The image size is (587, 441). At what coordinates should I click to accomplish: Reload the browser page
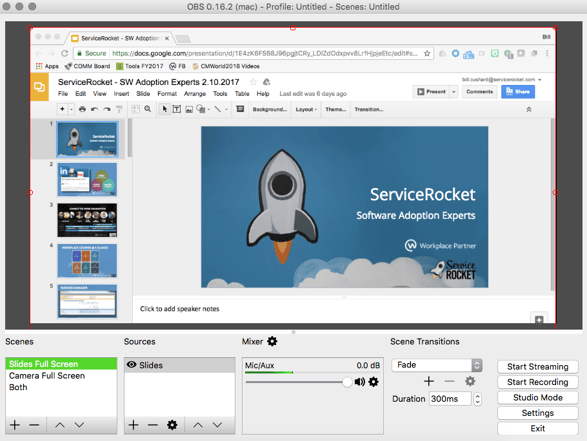pyautogui.click(x=64, y=53)
